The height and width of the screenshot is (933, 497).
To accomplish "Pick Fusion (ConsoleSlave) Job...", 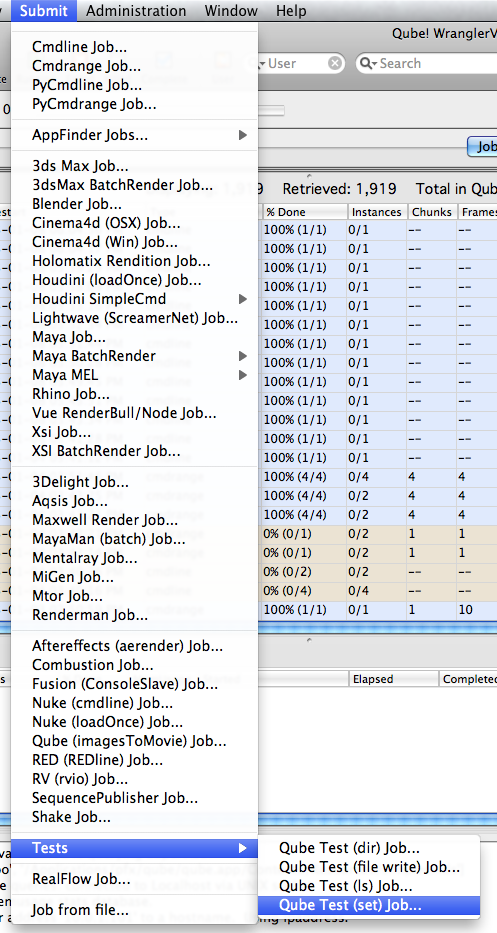I will [x=135, y=684].
